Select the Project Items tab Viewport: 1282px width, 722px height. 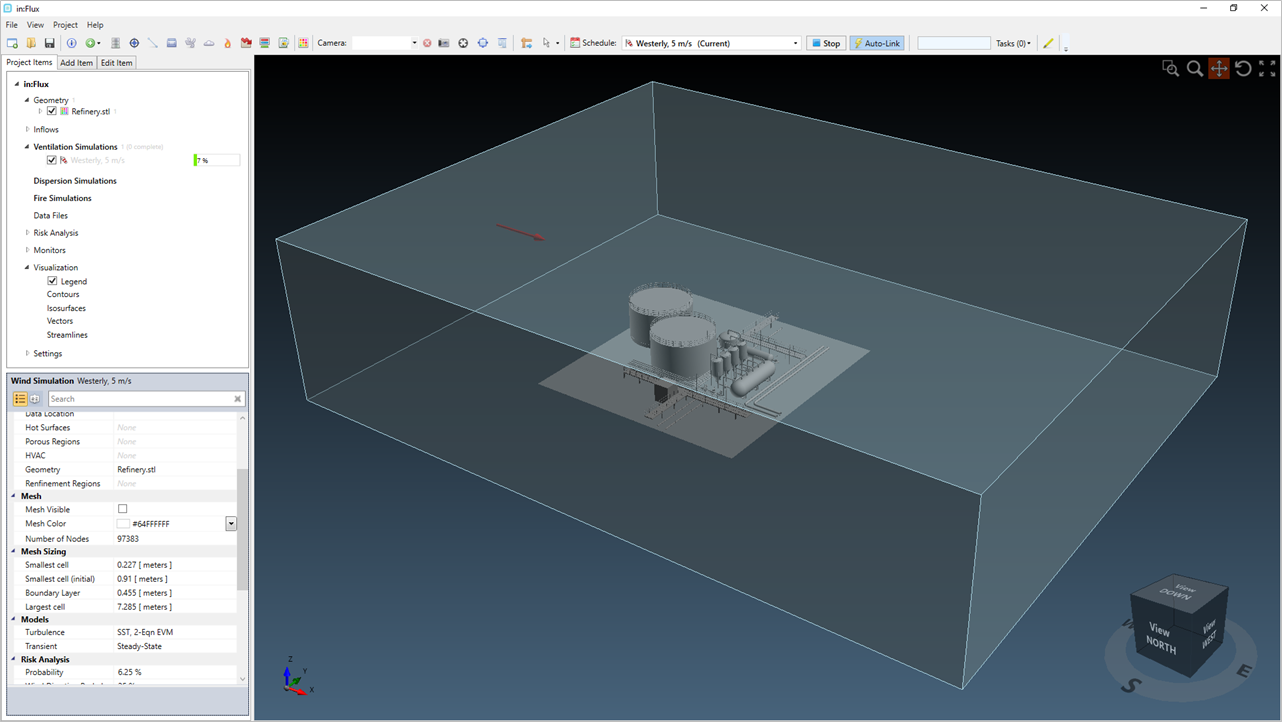29,62
